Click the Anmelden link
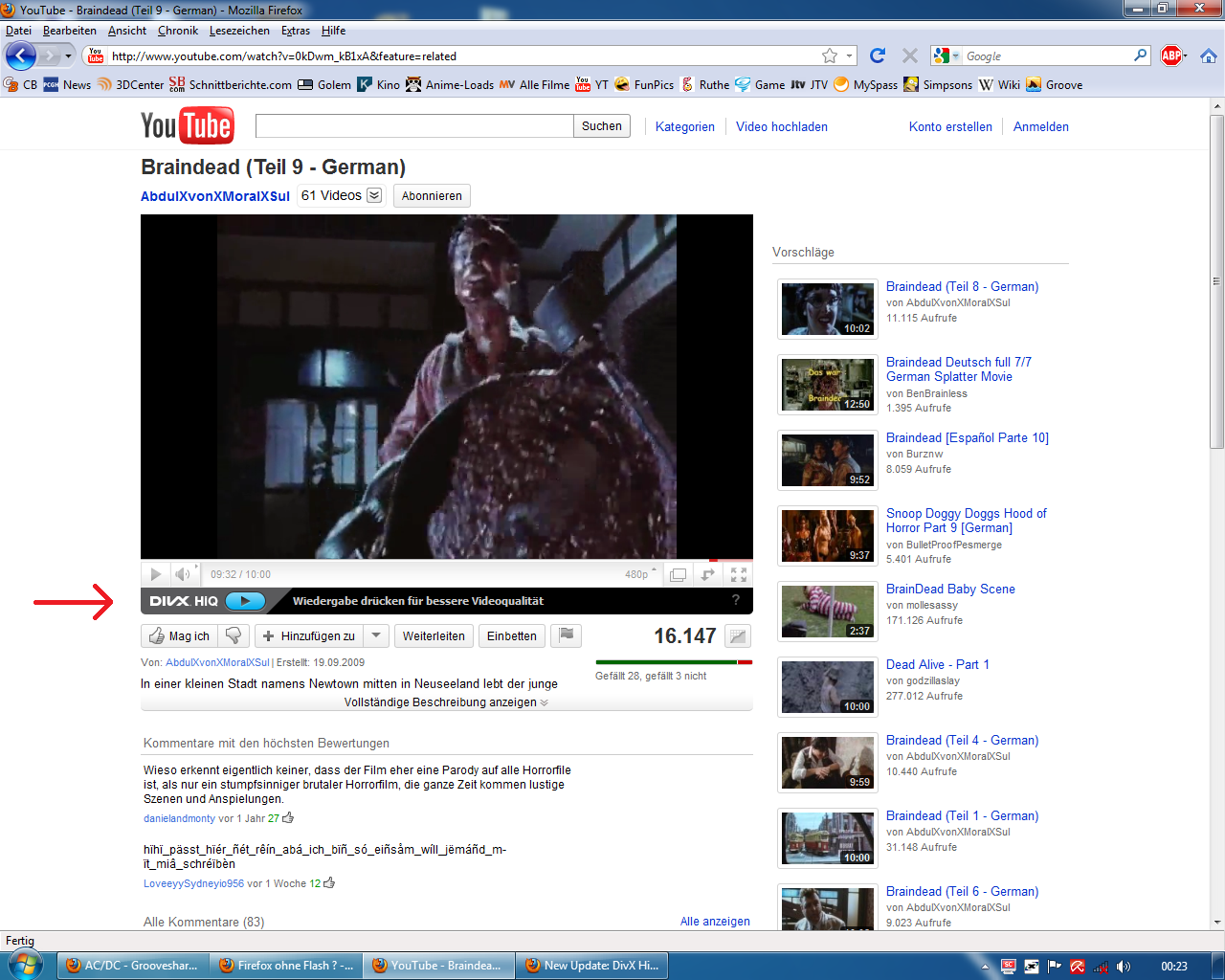Viewport: 1225px width, 980px height. 1041,126
